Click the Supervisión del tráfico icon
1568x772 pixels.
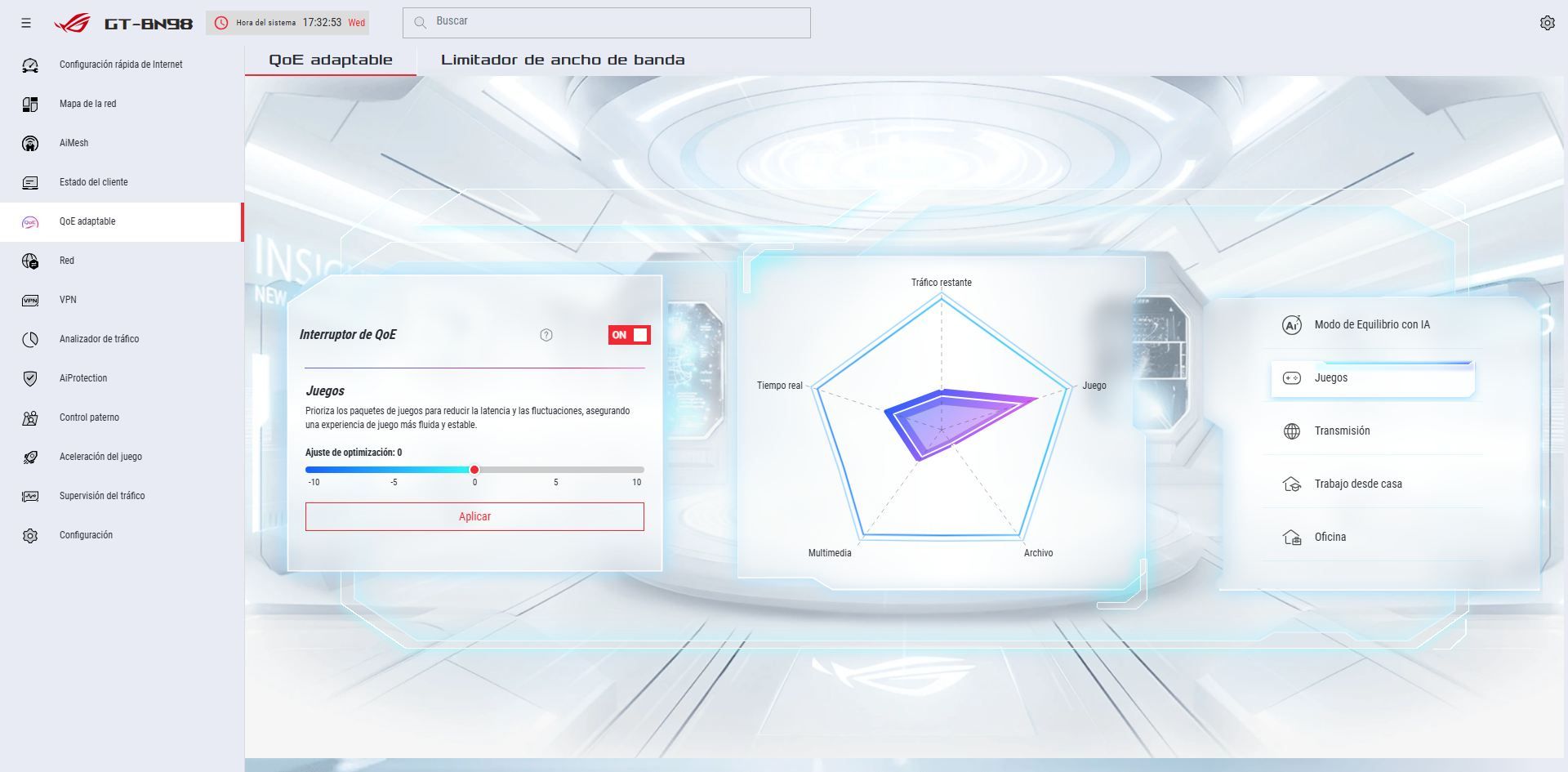[30, 496]
